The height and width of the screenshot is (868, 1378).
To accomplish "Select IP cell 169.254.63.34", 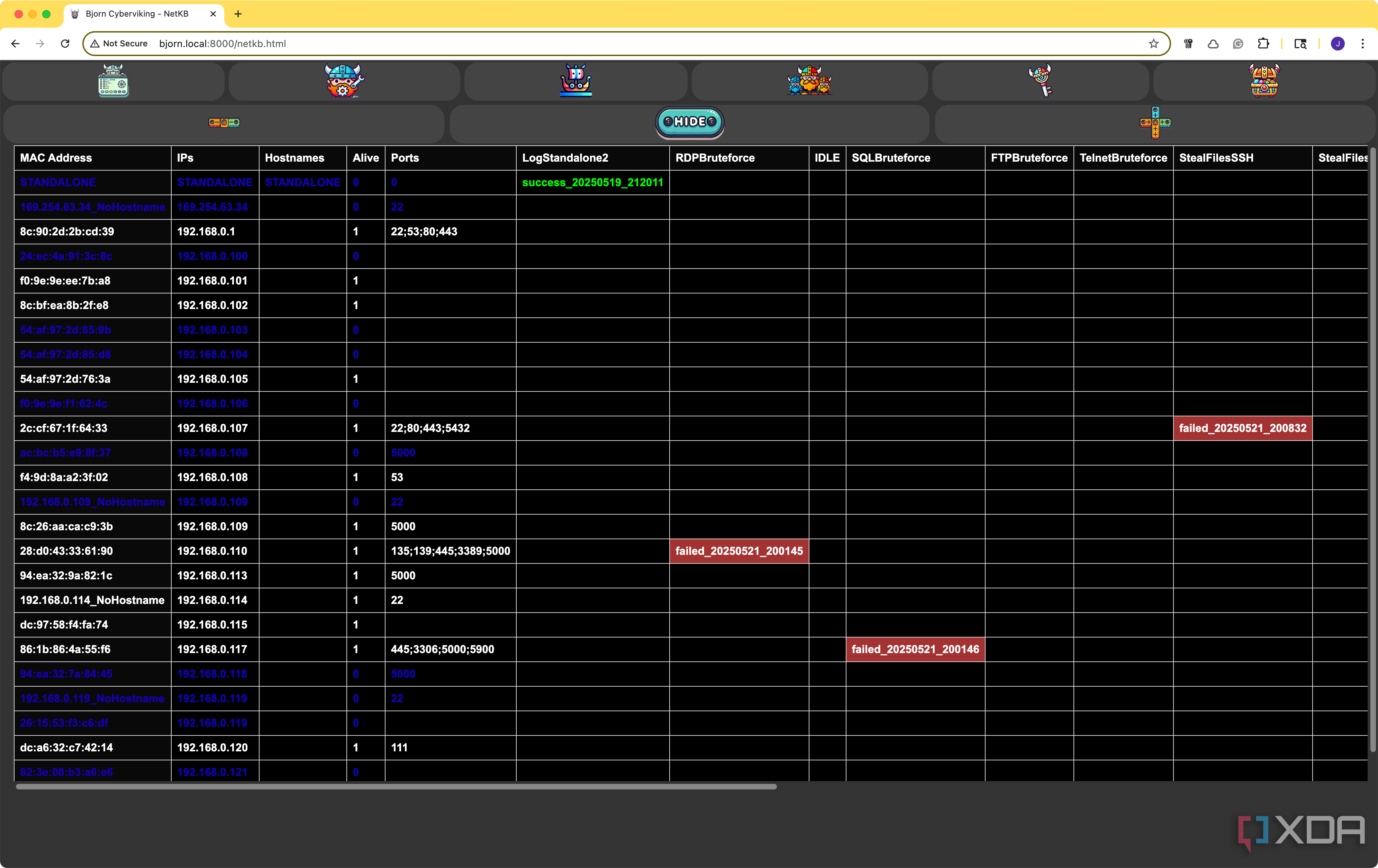I will [215, 207].
